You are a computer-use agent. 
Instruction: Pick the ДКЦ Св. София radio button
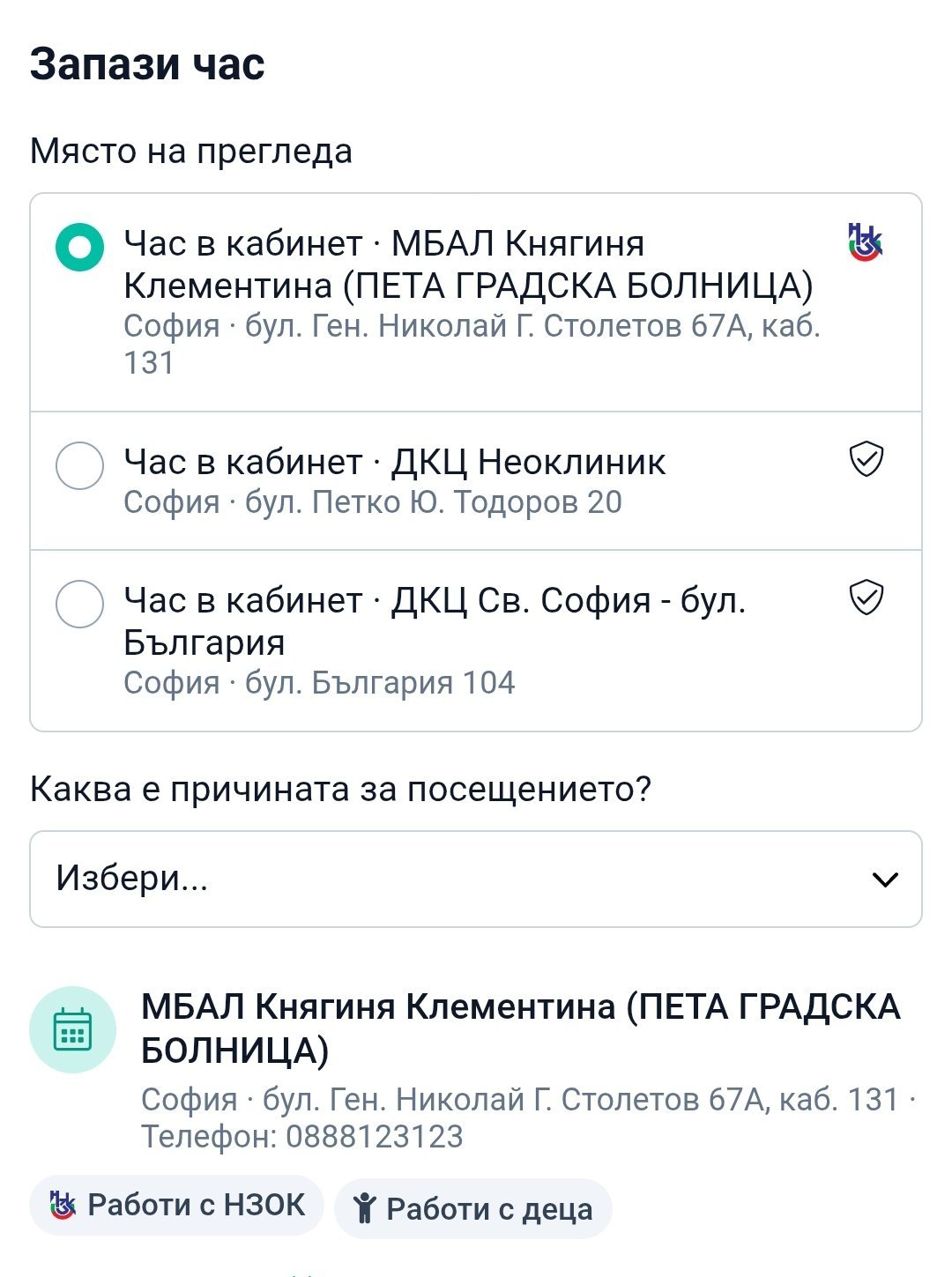[80, 604]
